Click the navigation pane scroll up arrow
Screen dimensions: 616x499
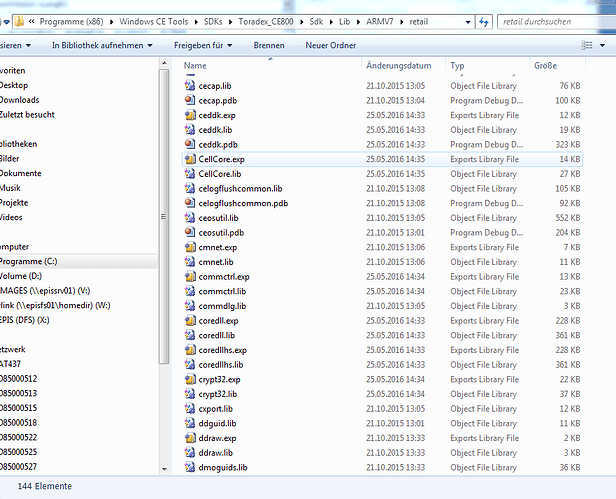(x=164, y=63)
